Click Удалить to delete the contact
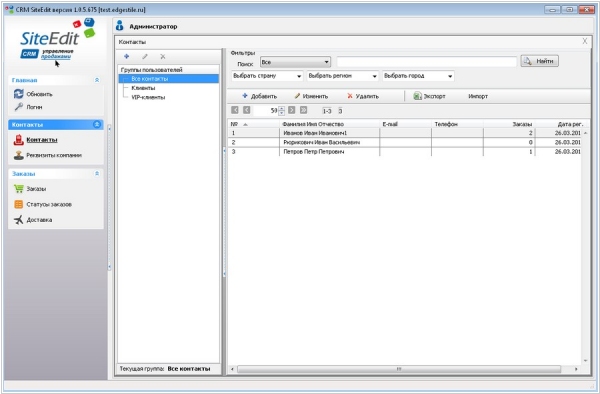This screenshot has width=600, height=394. pos(363,96)
